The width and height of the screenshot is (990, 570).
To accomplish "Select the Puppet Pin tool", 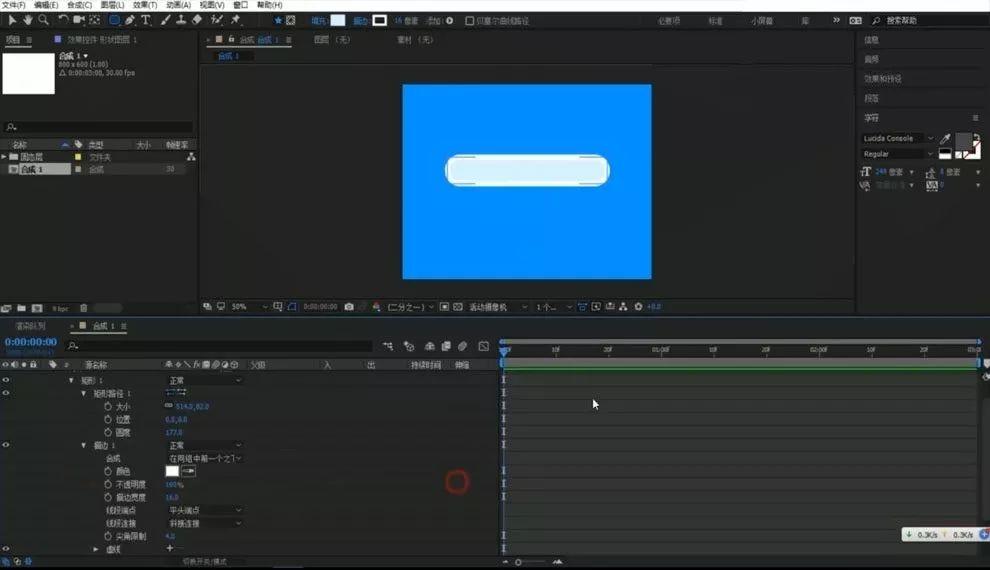I will point(236,20).
